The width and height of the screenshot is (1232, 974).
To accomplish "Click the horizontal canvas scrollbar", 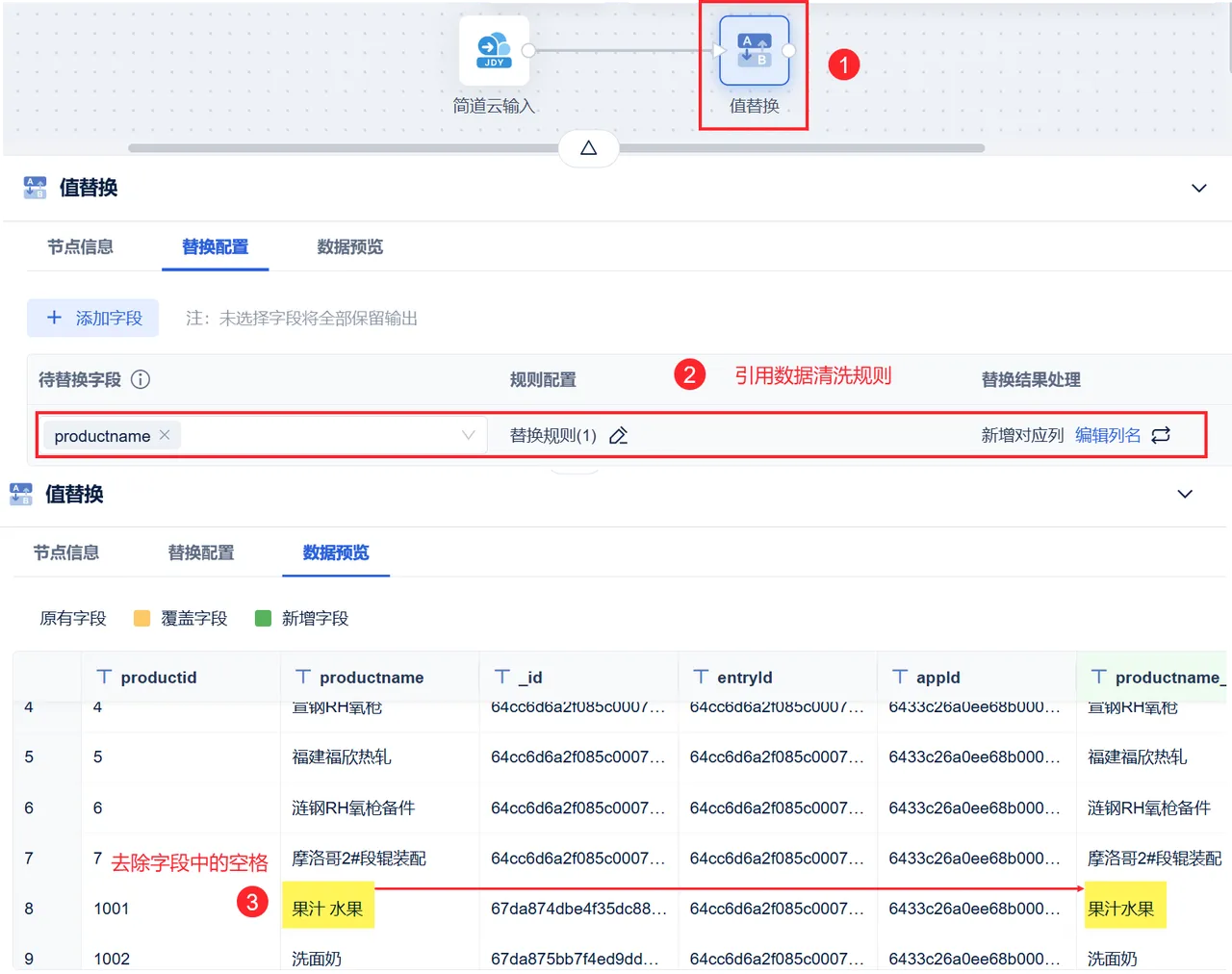I will (556, 148).
